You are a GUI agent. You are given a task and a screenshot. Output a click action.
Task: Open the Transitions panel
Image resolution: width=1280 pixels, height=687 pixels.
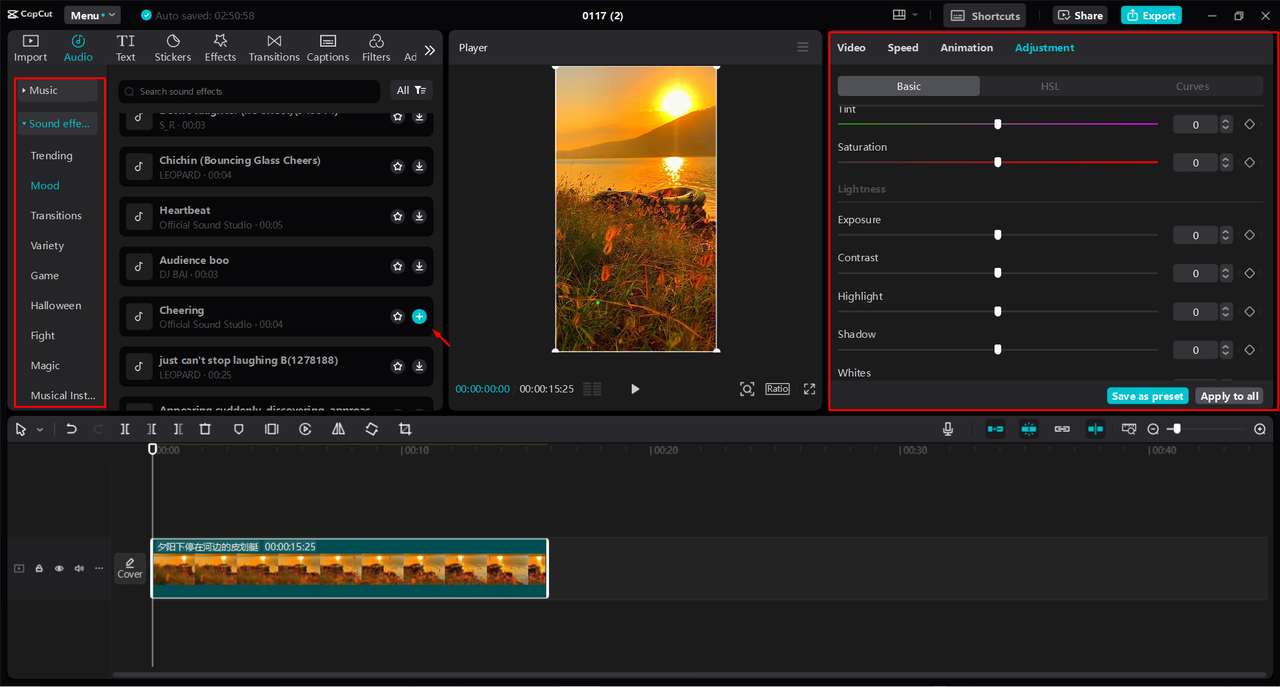point(274,48)
